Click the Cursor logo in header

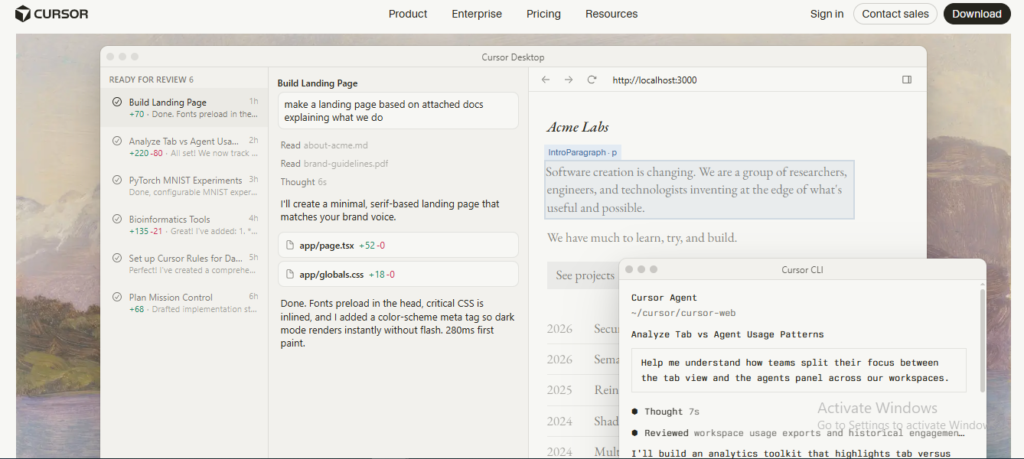[52, 14]
